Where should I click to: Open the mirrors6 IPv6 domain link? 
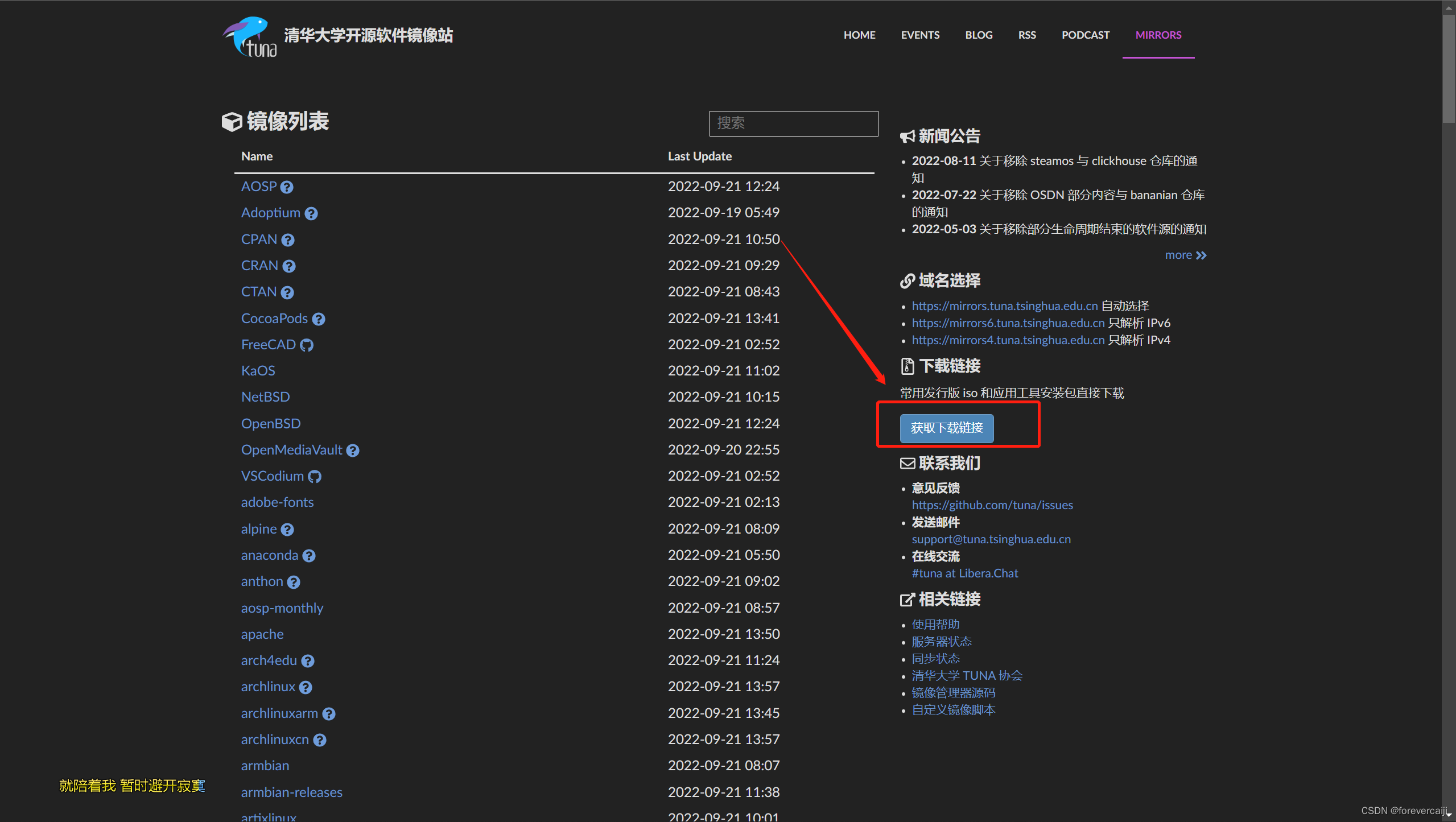(x=1008, y=323)
